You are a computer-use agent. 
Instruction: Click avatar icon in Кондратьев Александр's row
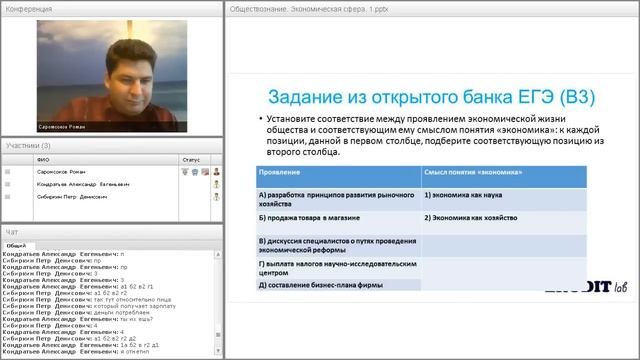[216, 184]
